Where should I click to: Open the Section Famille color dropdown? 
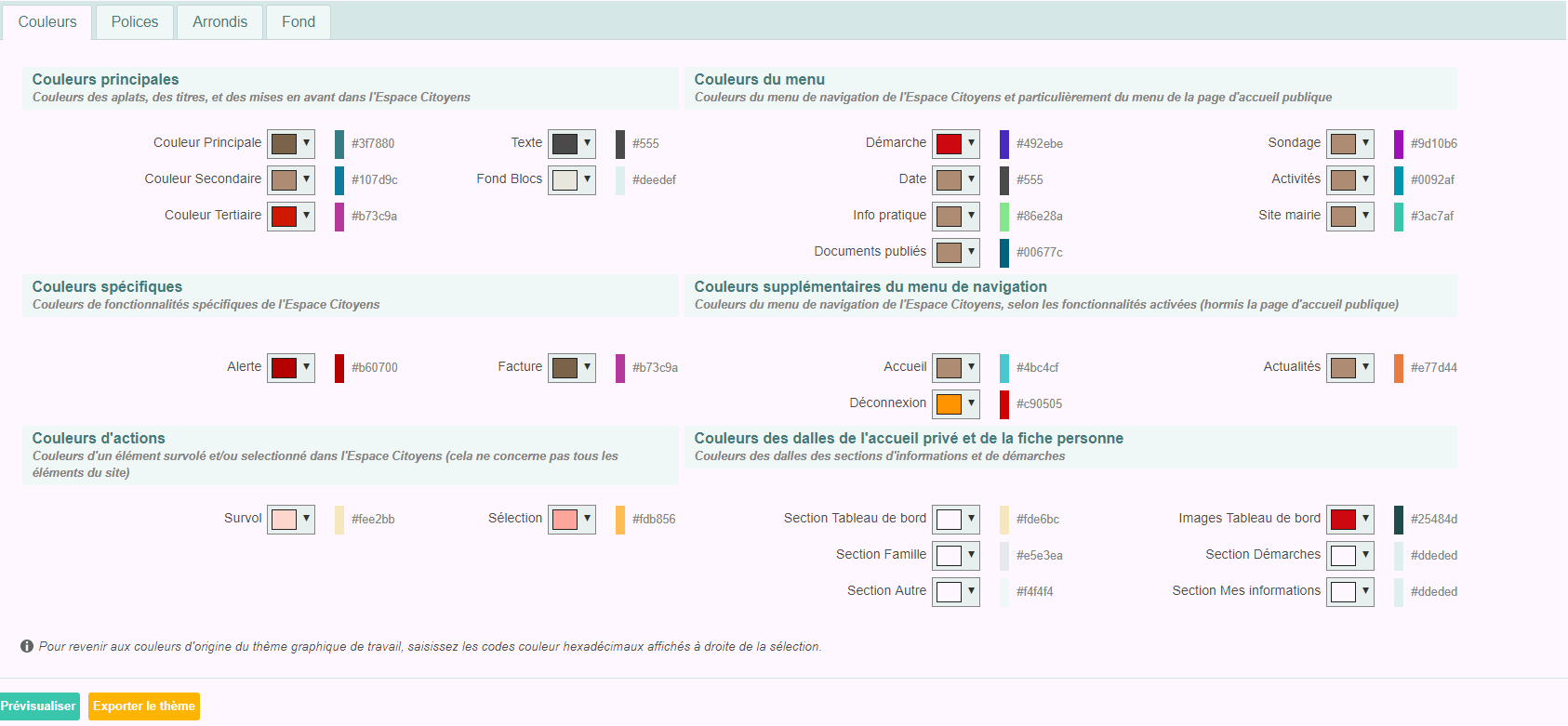coord(971,555)
